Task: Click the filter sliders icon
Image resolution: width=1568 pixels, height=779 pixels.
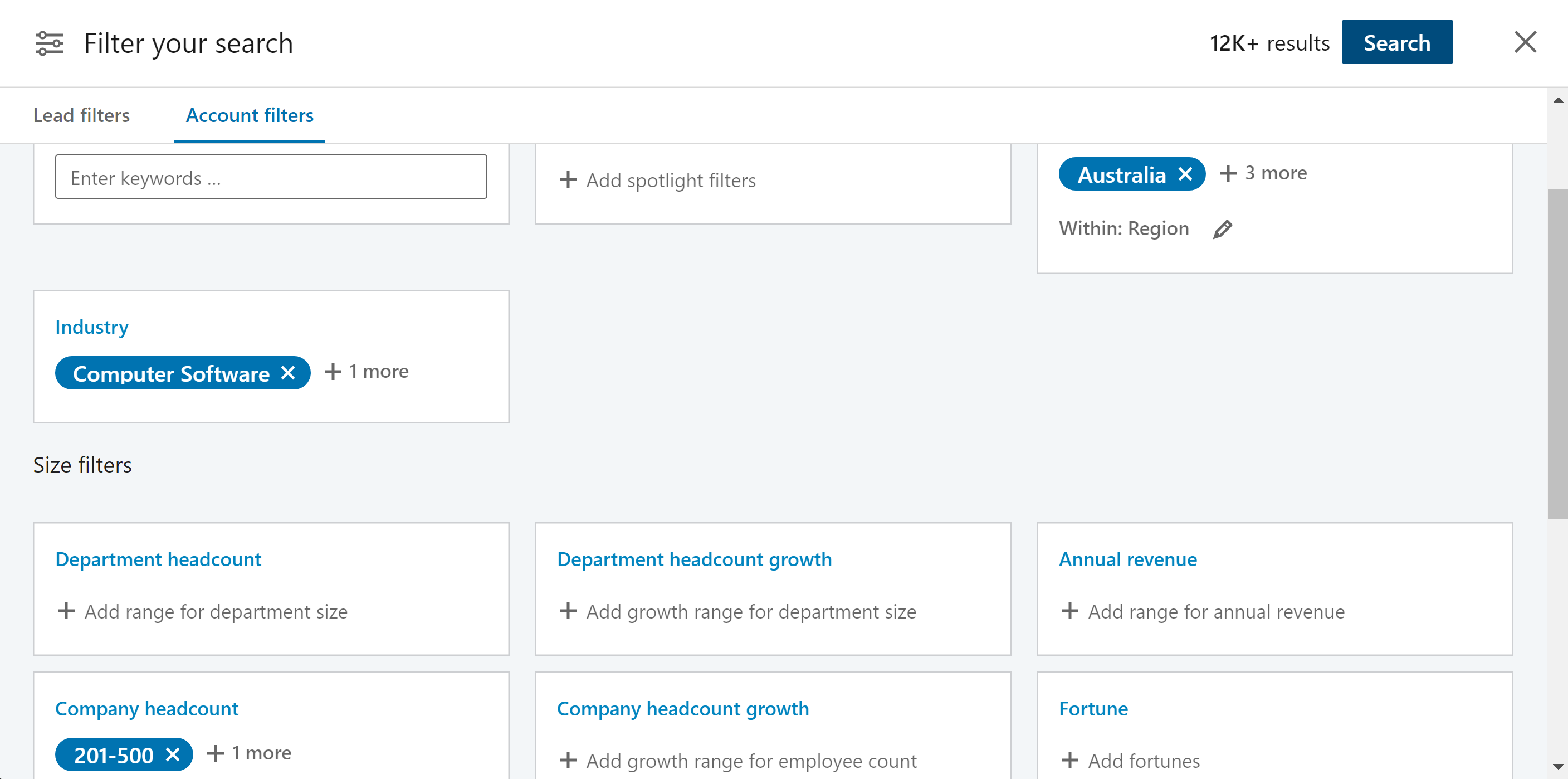Action: 50,43
